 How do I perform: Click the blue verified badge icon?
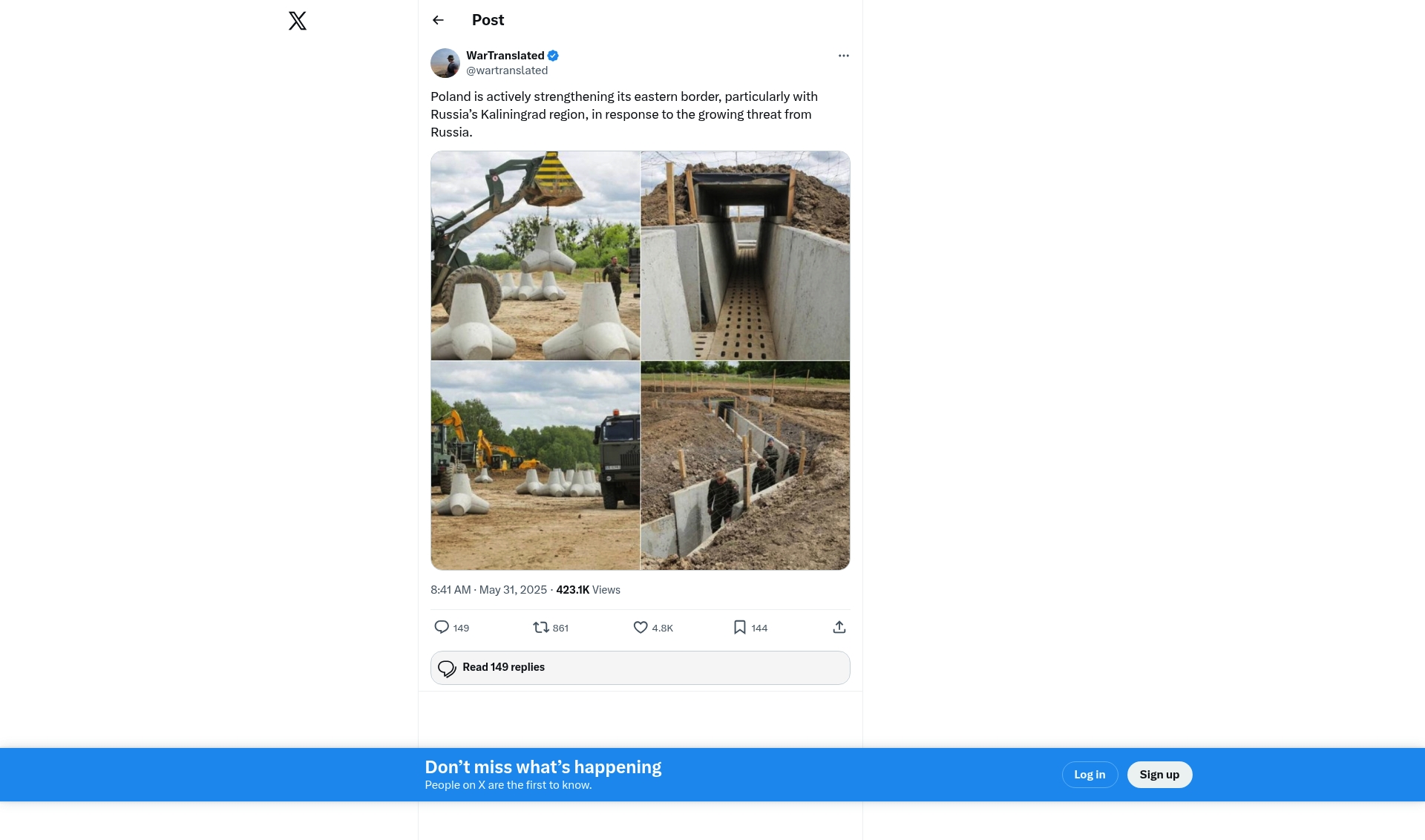click(x=553, y=56)
